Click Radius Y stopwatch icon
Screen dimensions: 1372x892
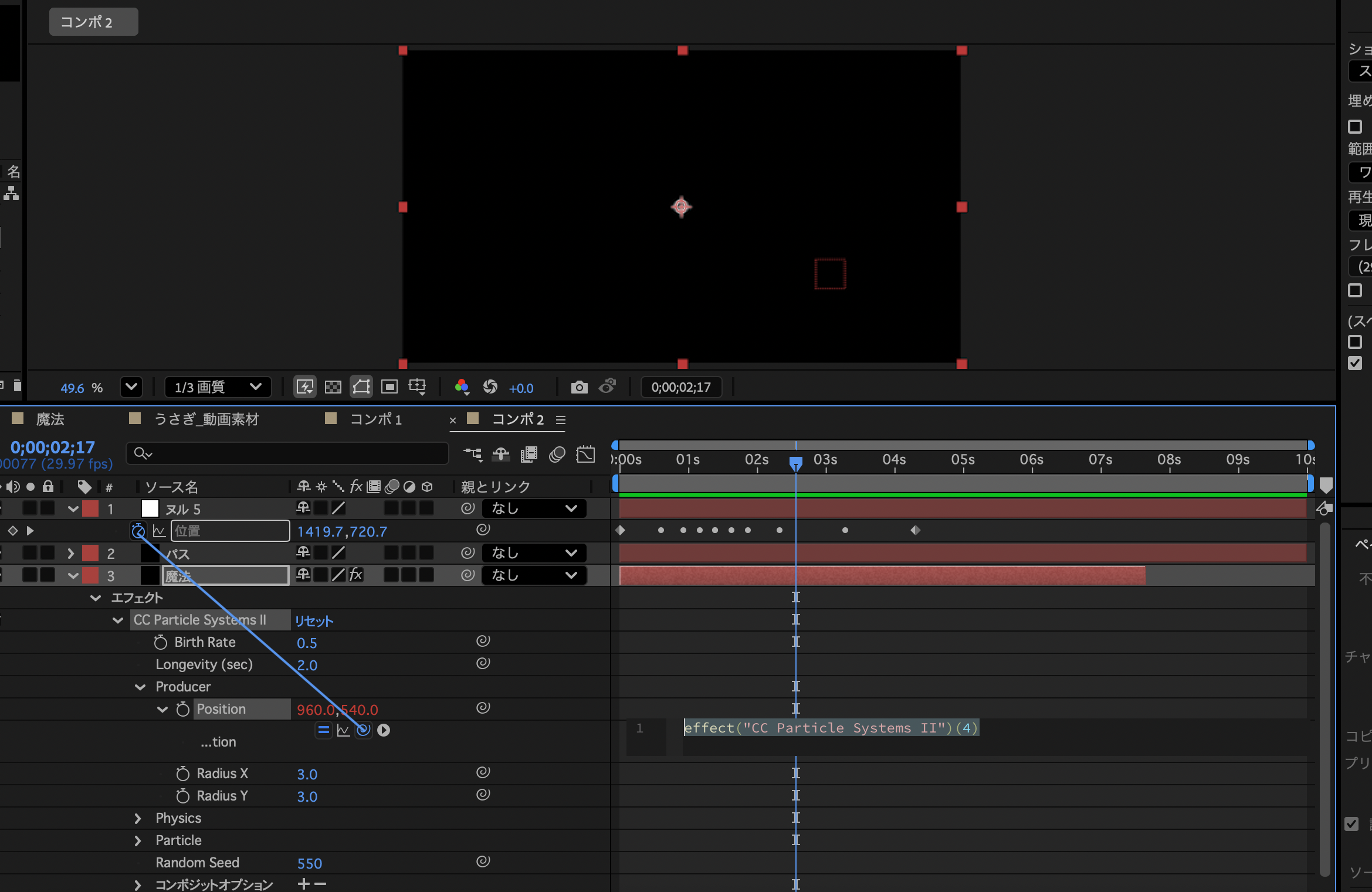pyautogui.click(x=183, y=796)
